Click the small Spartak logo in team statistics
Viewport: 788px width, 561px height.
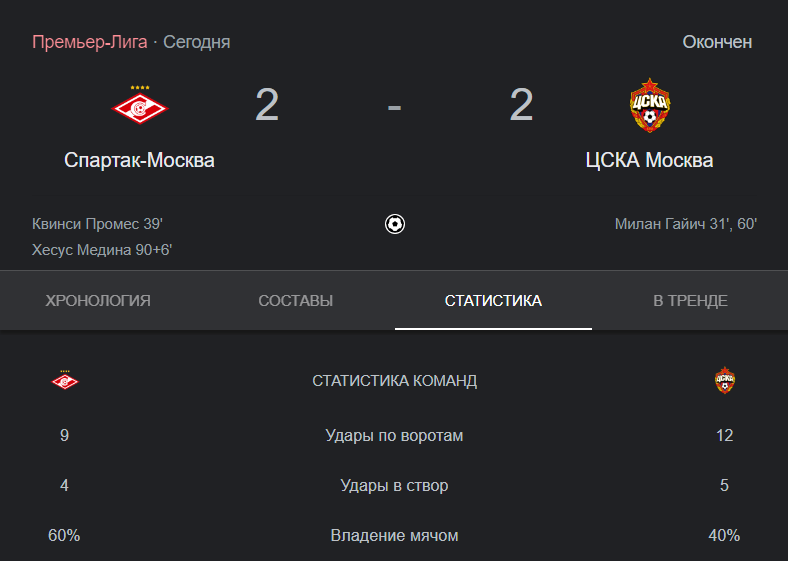65,381
